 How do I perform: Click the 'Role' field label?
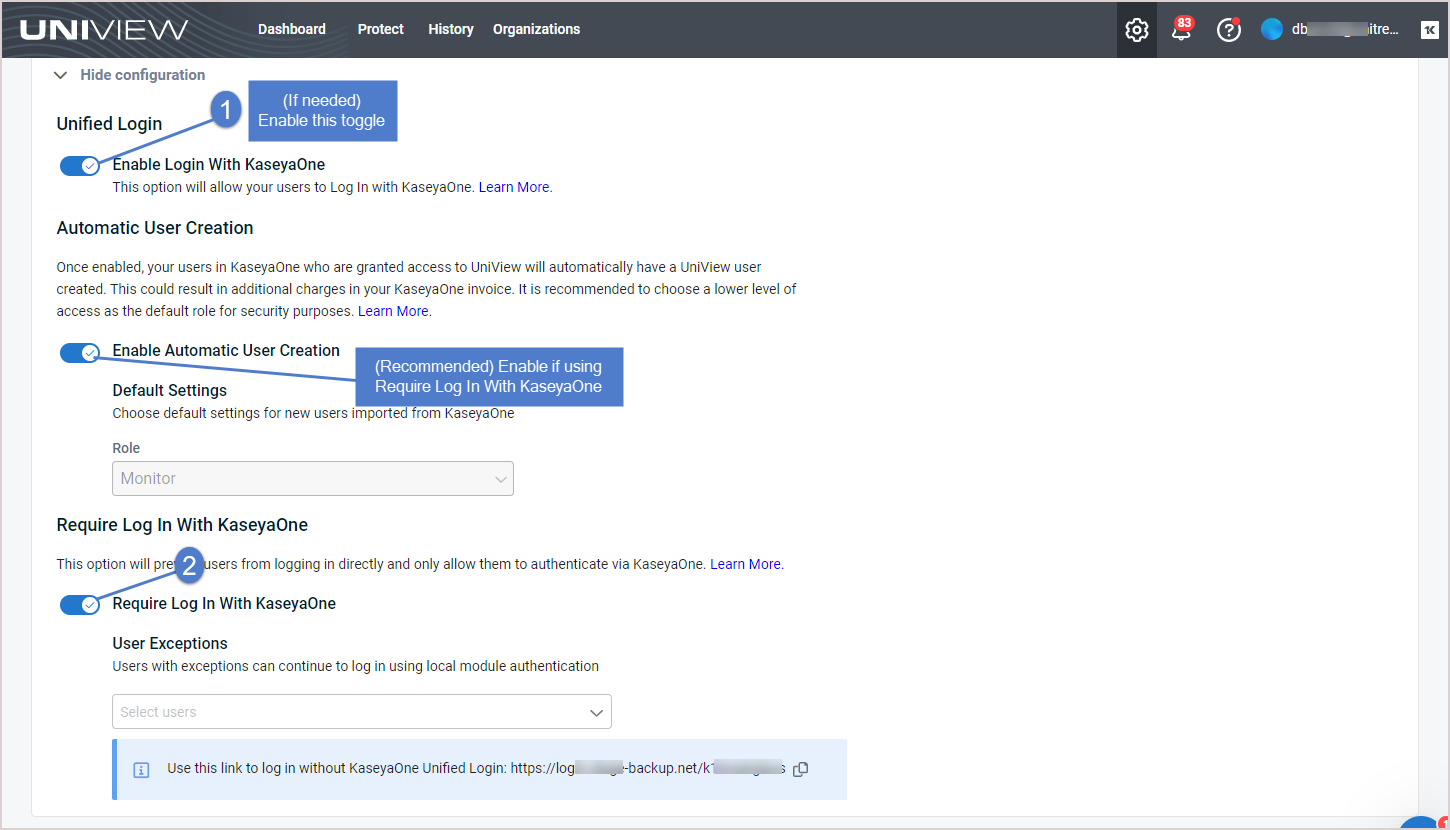coord(126,448)
